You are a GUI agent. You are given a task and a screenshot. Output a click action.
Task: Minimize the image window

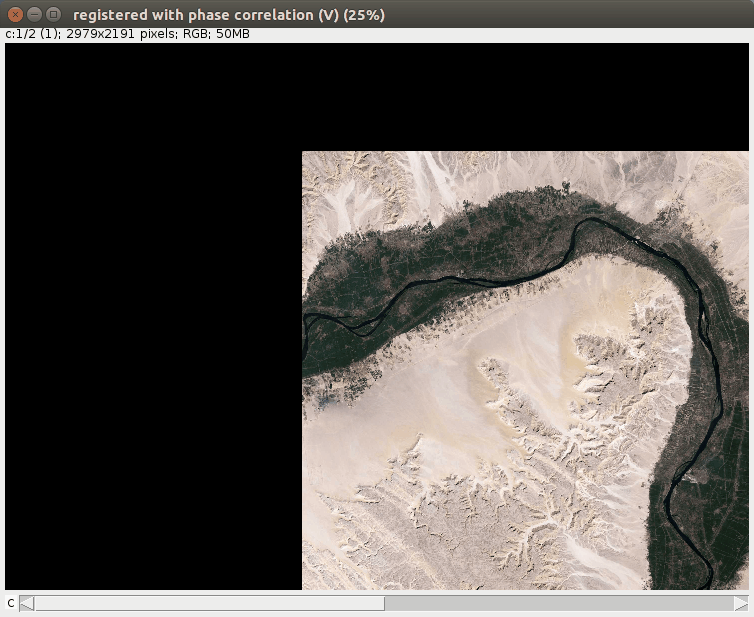(34, 15)
